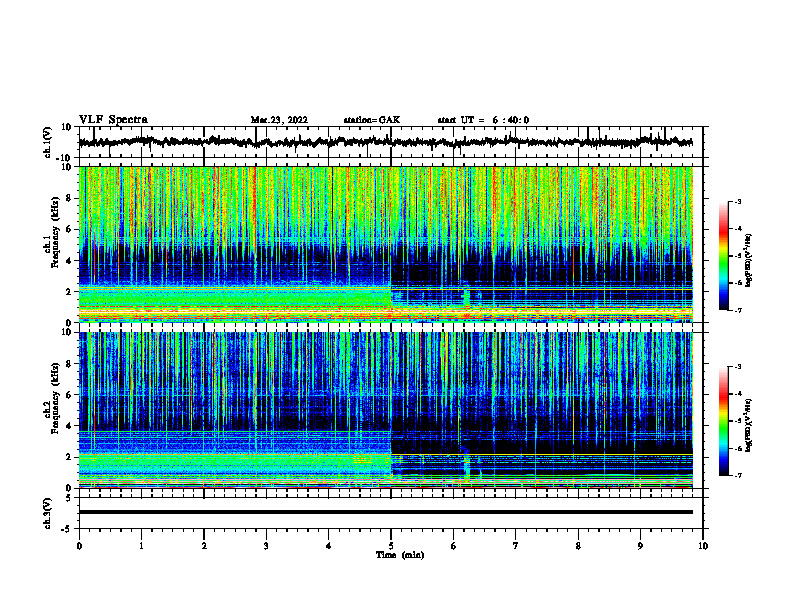Click the "4" tick on ch.1 frequency axis
Image resolution: width=792 pixels, height=612 pixels.
click(x=70, y=261)
